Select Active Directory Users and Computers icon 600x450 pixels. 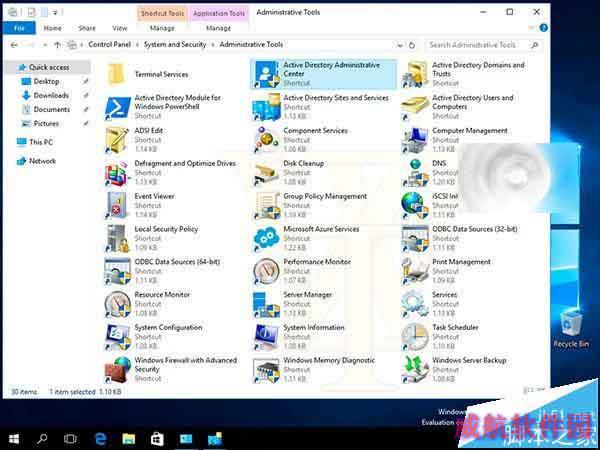click(416, 108)
